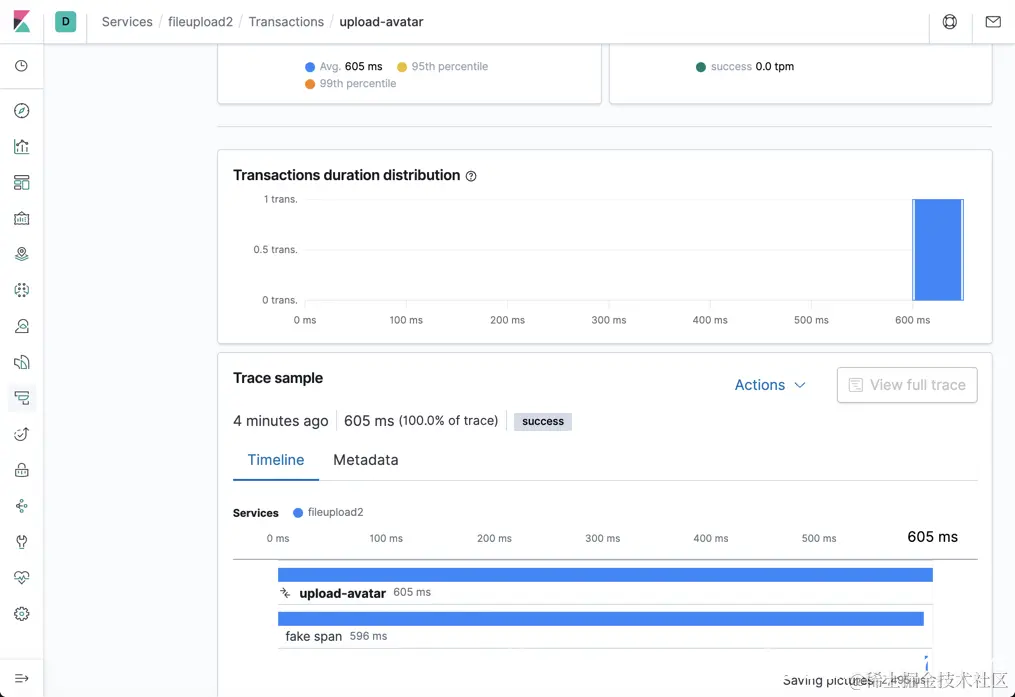Open APM from the sidebar
This screenshot has width=1015, height=697.
point(21,398)
